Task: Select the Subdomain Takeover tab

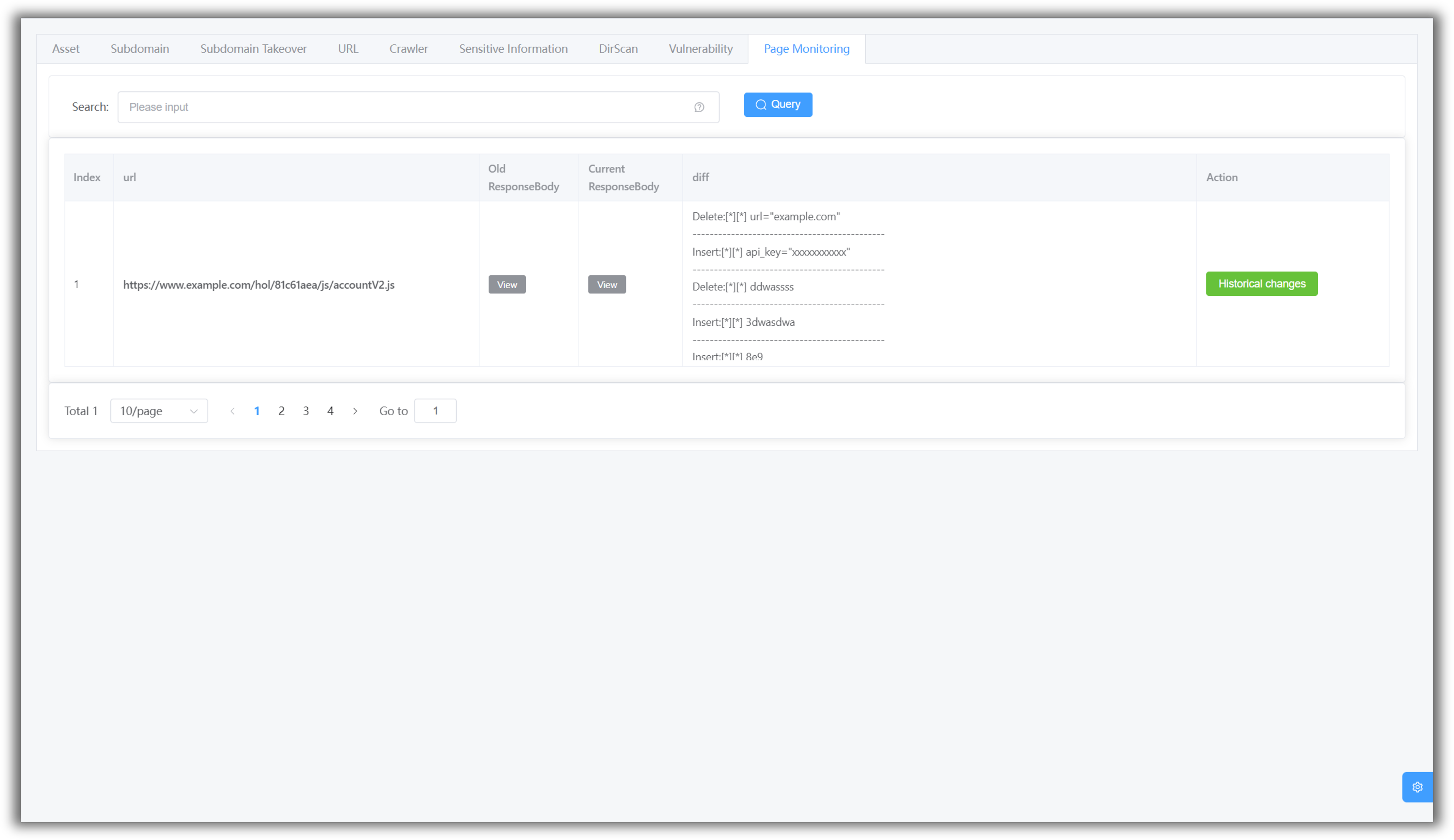Action: (253, 49)
